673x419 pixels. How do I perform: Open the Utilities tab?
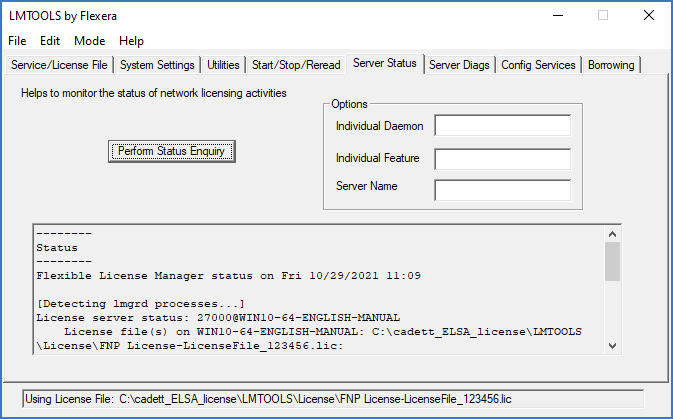point(223,65)
